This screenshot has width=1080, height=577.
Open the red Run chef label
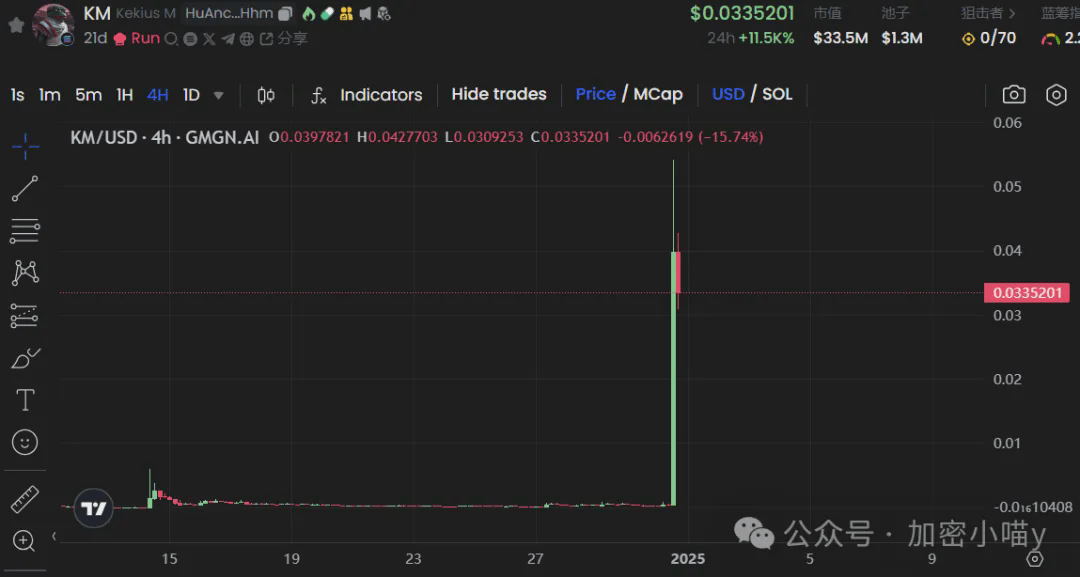[x=136, y=39]
